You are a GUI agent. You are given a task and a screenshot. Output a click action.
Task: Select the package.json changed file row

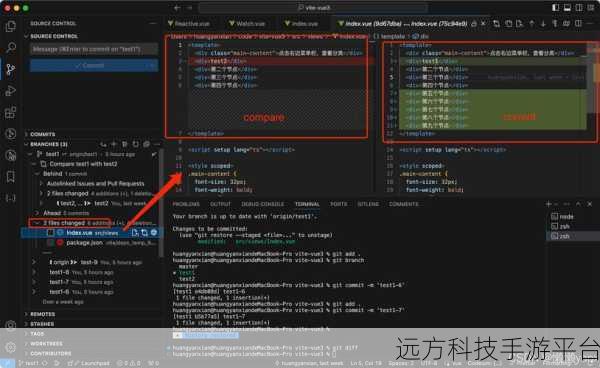click(x=92, y=243)
